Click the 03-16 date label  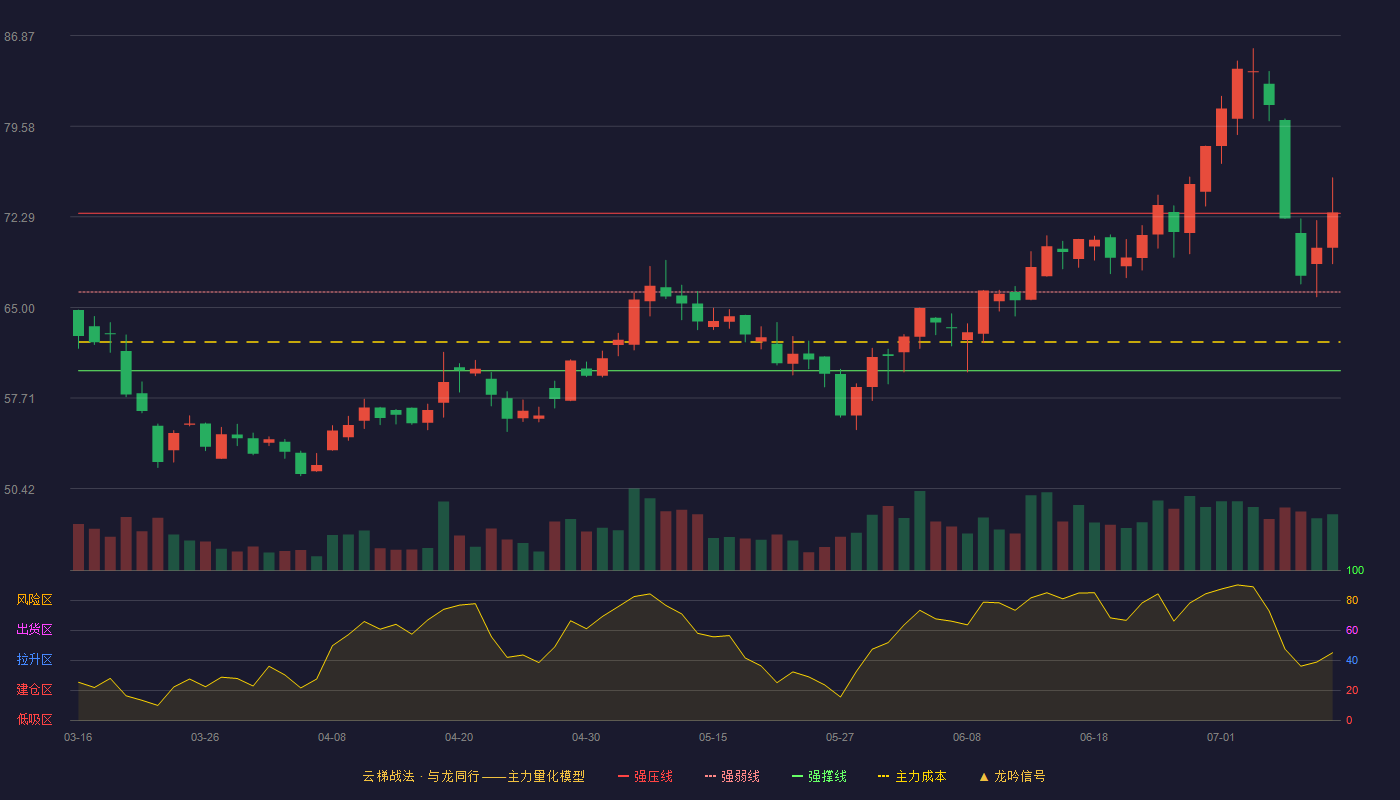78,737
